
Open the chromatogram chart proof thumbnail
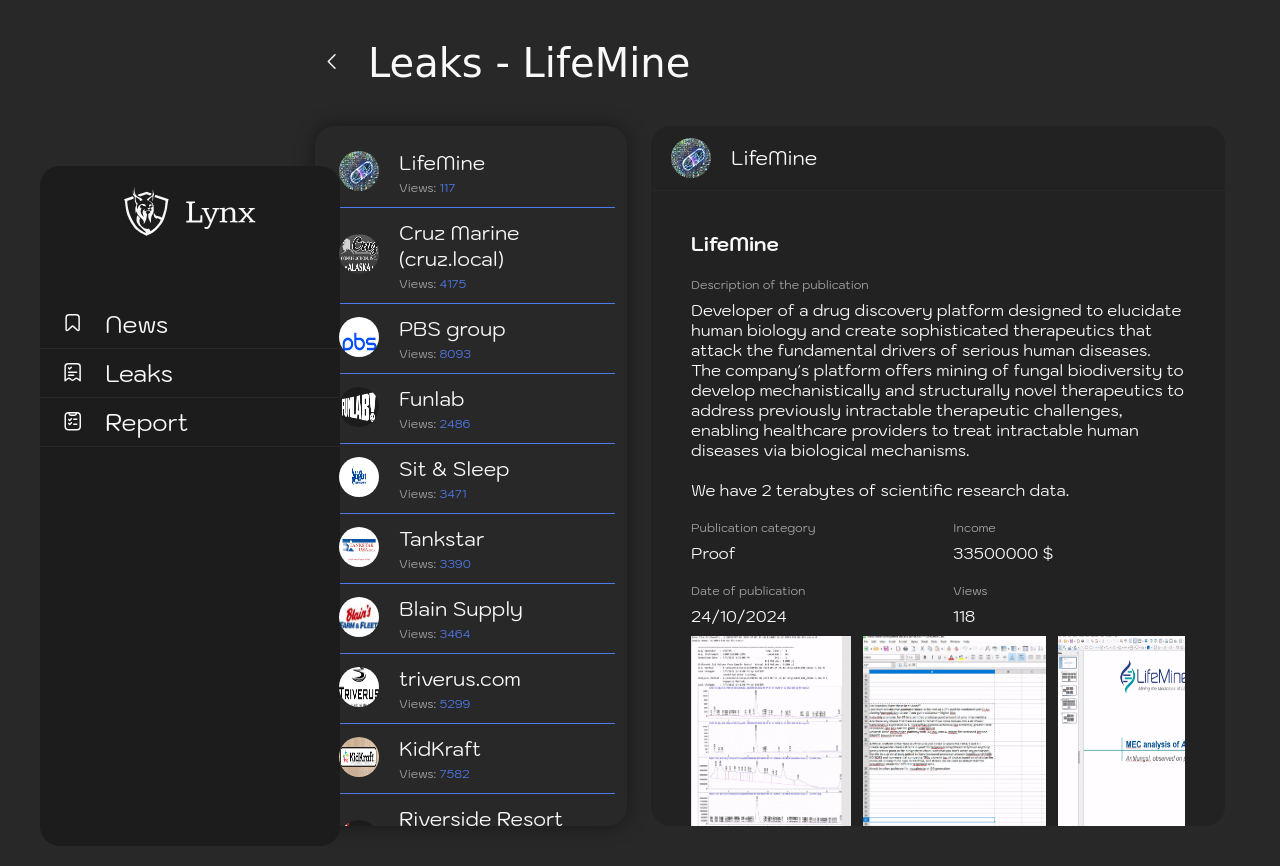point(770,730)
